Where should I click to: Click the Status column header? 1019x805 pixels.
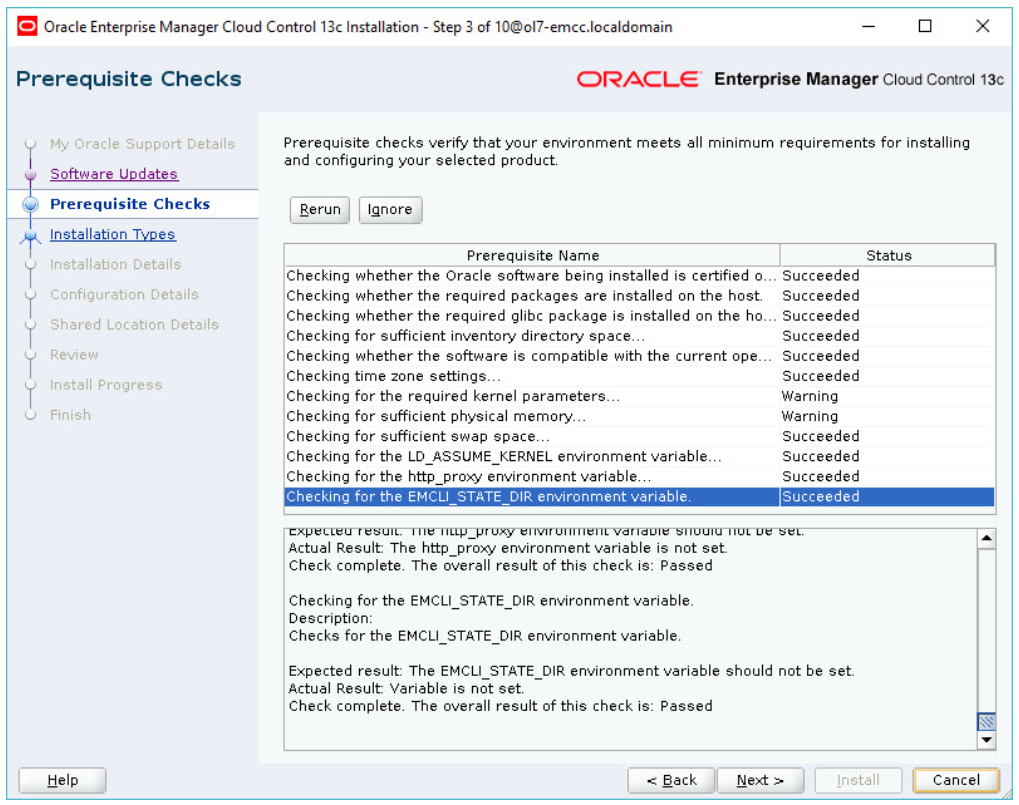[x=888, y=255]
